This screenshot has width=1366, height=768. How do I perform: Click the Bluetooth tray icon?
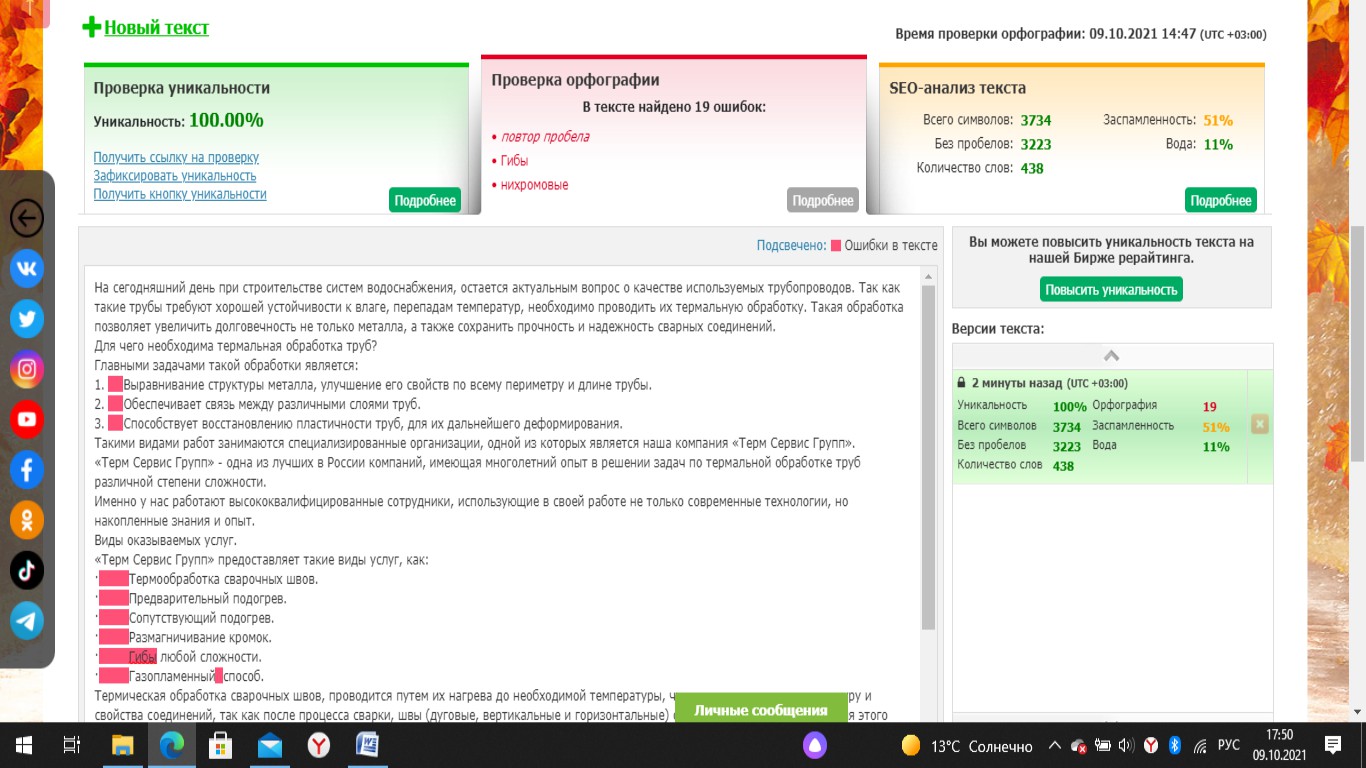(x=1175, y=745)
